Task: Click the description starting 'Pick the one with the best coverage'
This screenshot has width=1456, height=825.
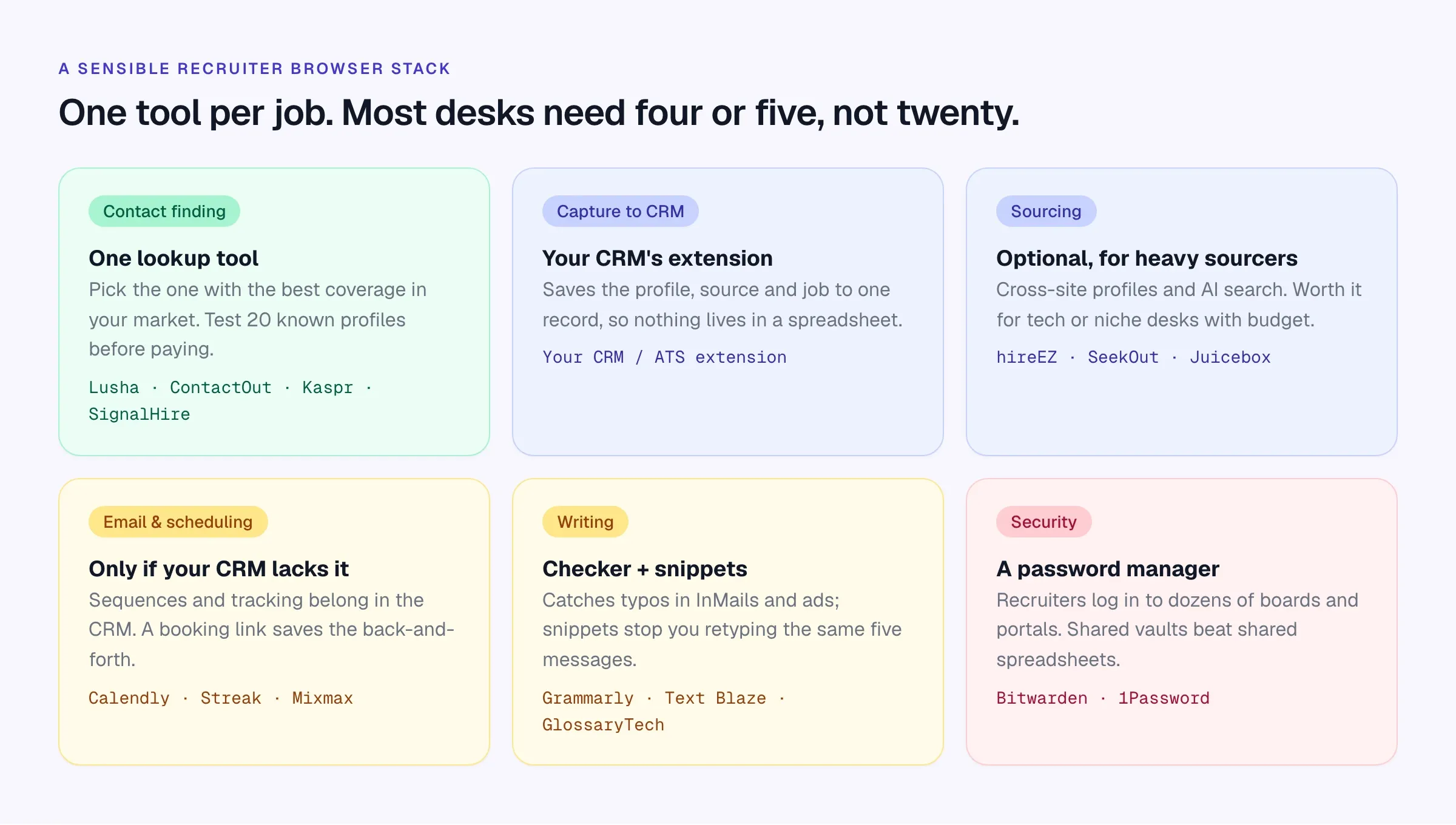Action: pos(258,320)
